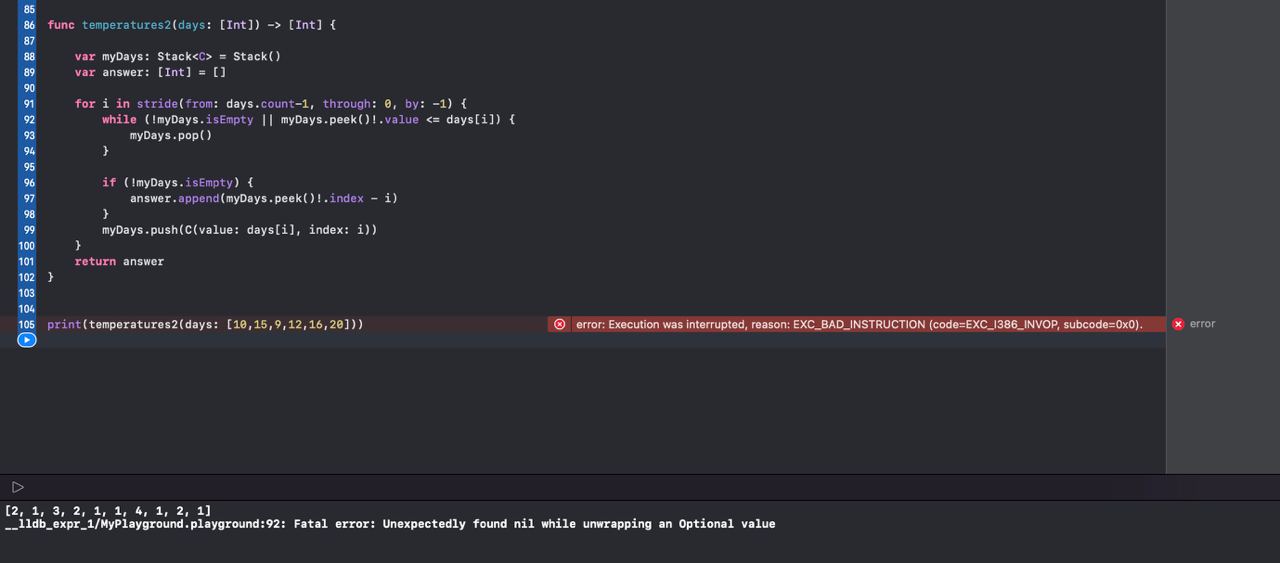Click the "[10,15,9,12,16,20]" array literal

click(x=288, y=325)
